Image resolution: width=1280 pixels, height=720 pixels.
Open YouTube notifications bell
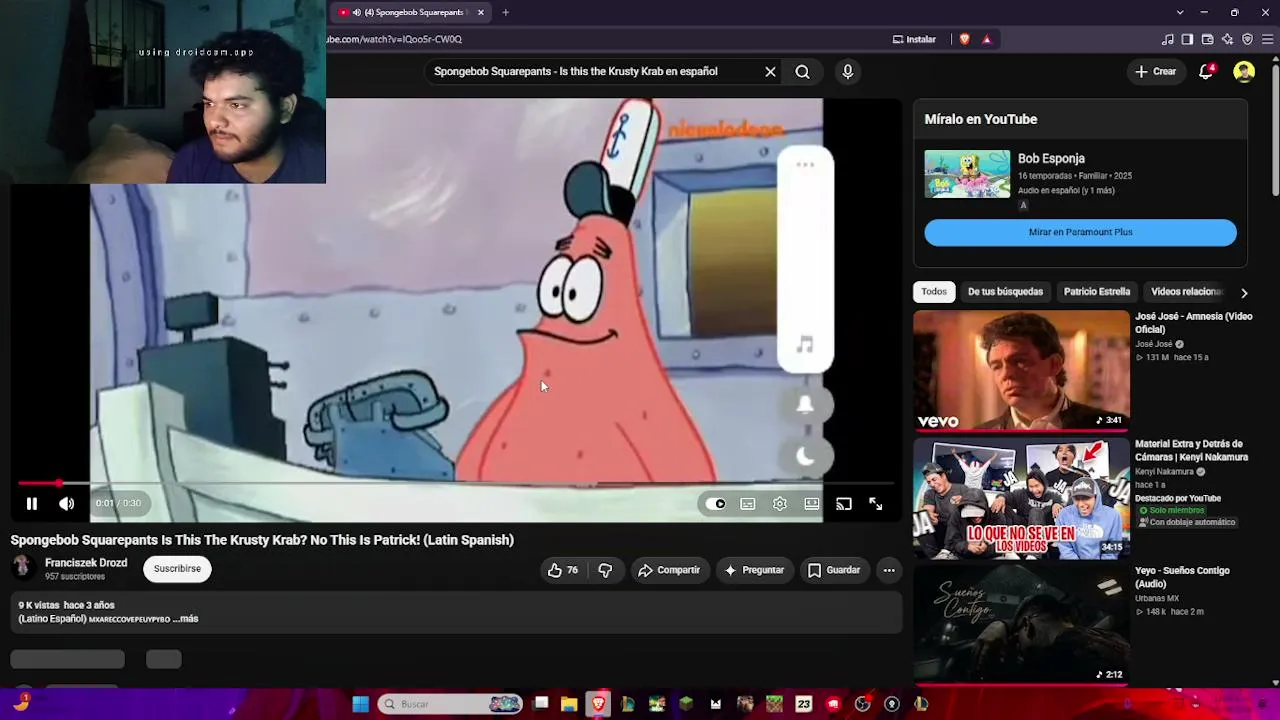click(1206, 72)
